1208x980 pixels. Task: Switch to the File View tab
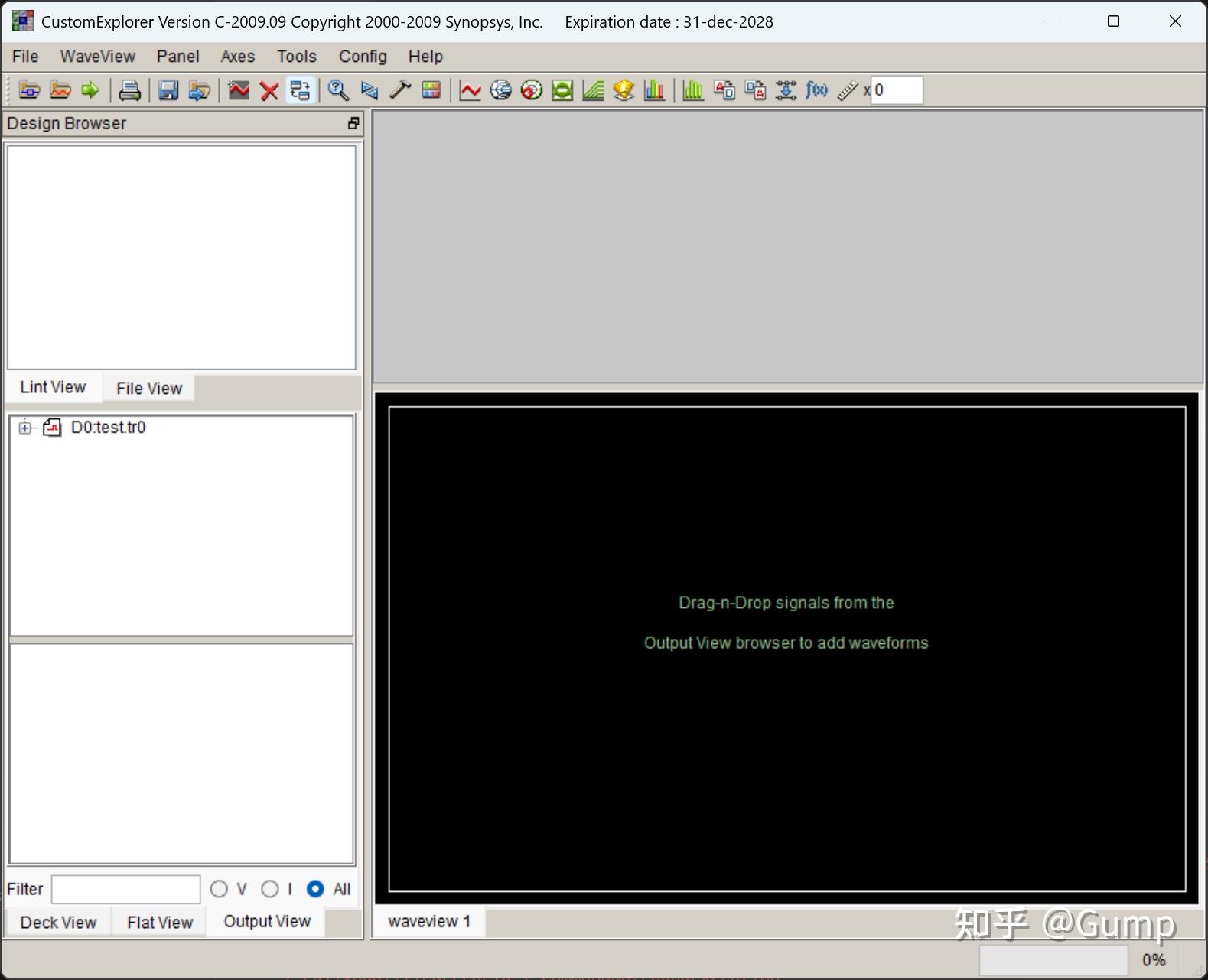[x=149, y=388]
